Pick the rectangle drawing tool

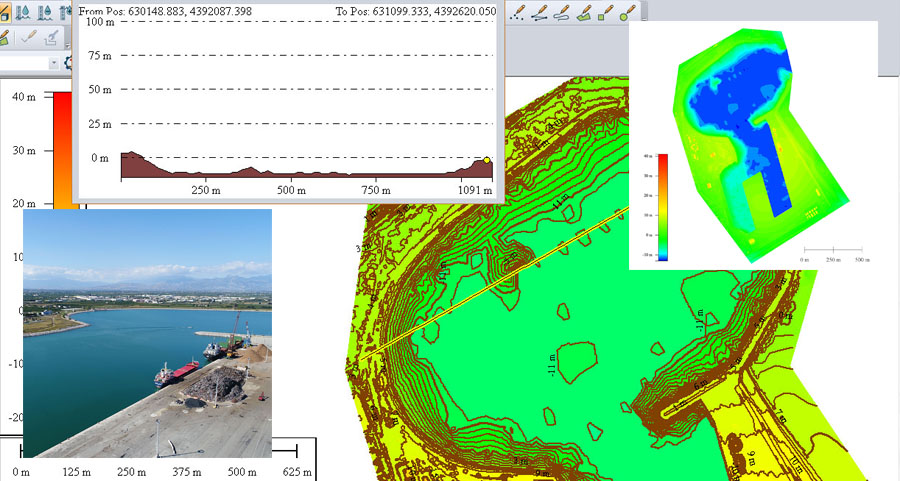(x=607, y=13)
